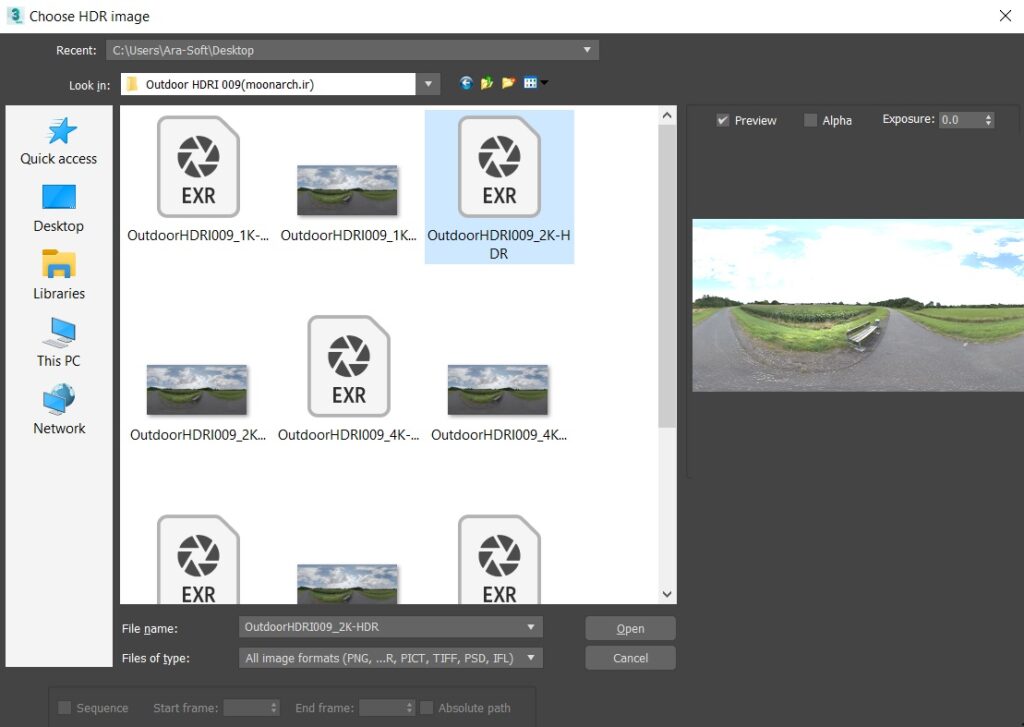The height and width of the screenshot is (727, 1024).
Task: Click the HDR panorama preview image
Action: click(x=857, y=305)
